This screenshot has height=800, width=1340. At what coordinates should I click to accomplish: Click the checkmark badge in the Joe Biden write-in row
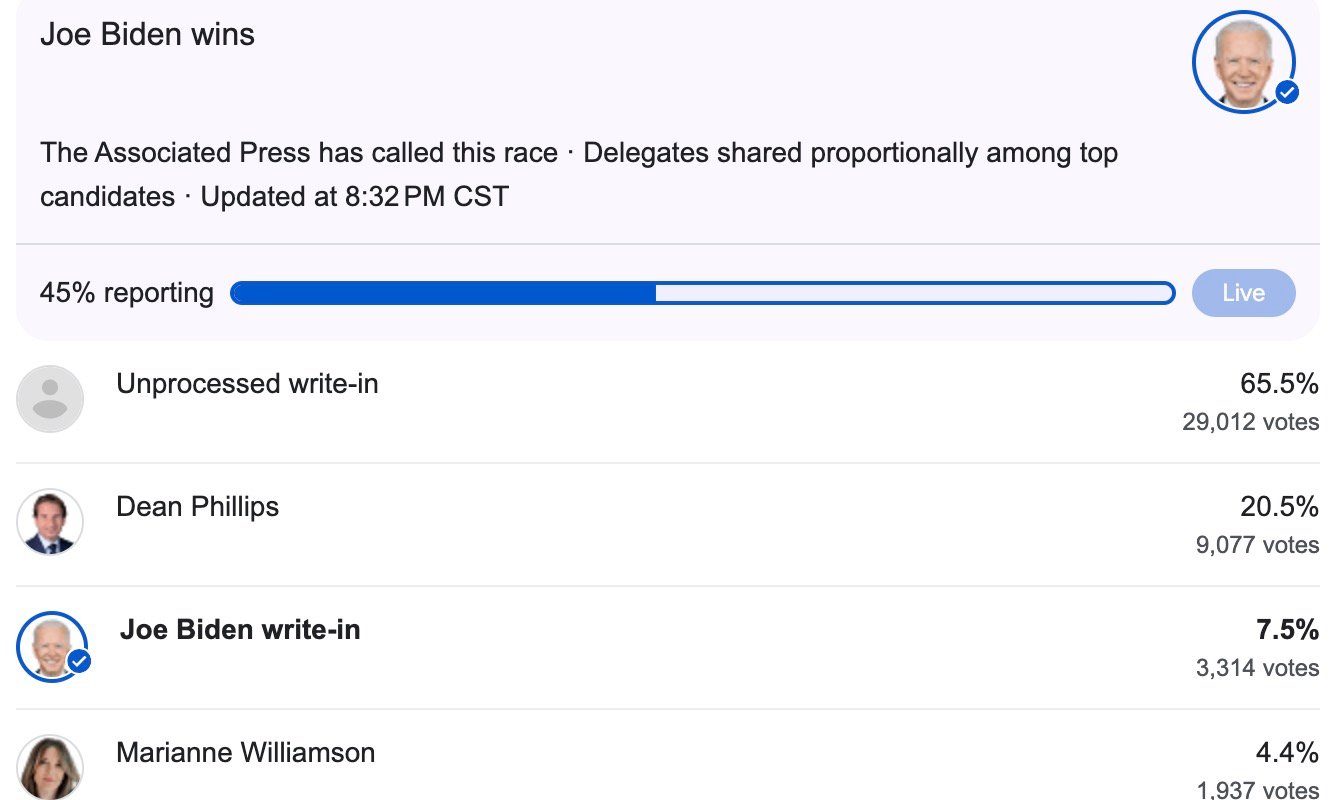point(78,661)
